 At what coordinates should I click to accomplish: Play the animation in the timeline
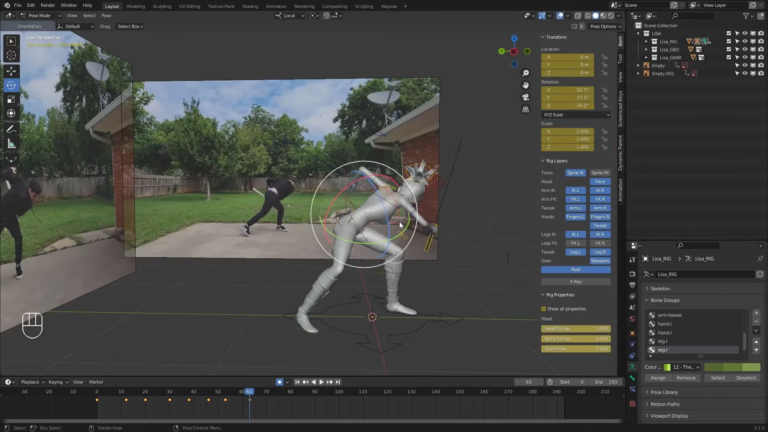click(x=321, y=382)
